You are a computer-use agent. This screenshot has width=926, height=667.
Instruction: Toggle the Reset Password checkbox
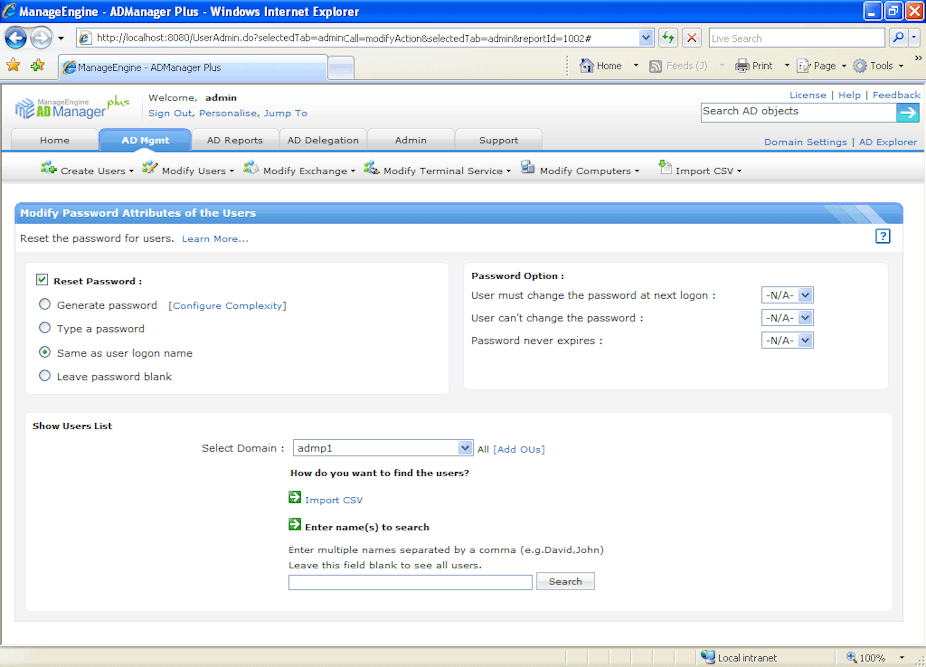coord(41,280)
